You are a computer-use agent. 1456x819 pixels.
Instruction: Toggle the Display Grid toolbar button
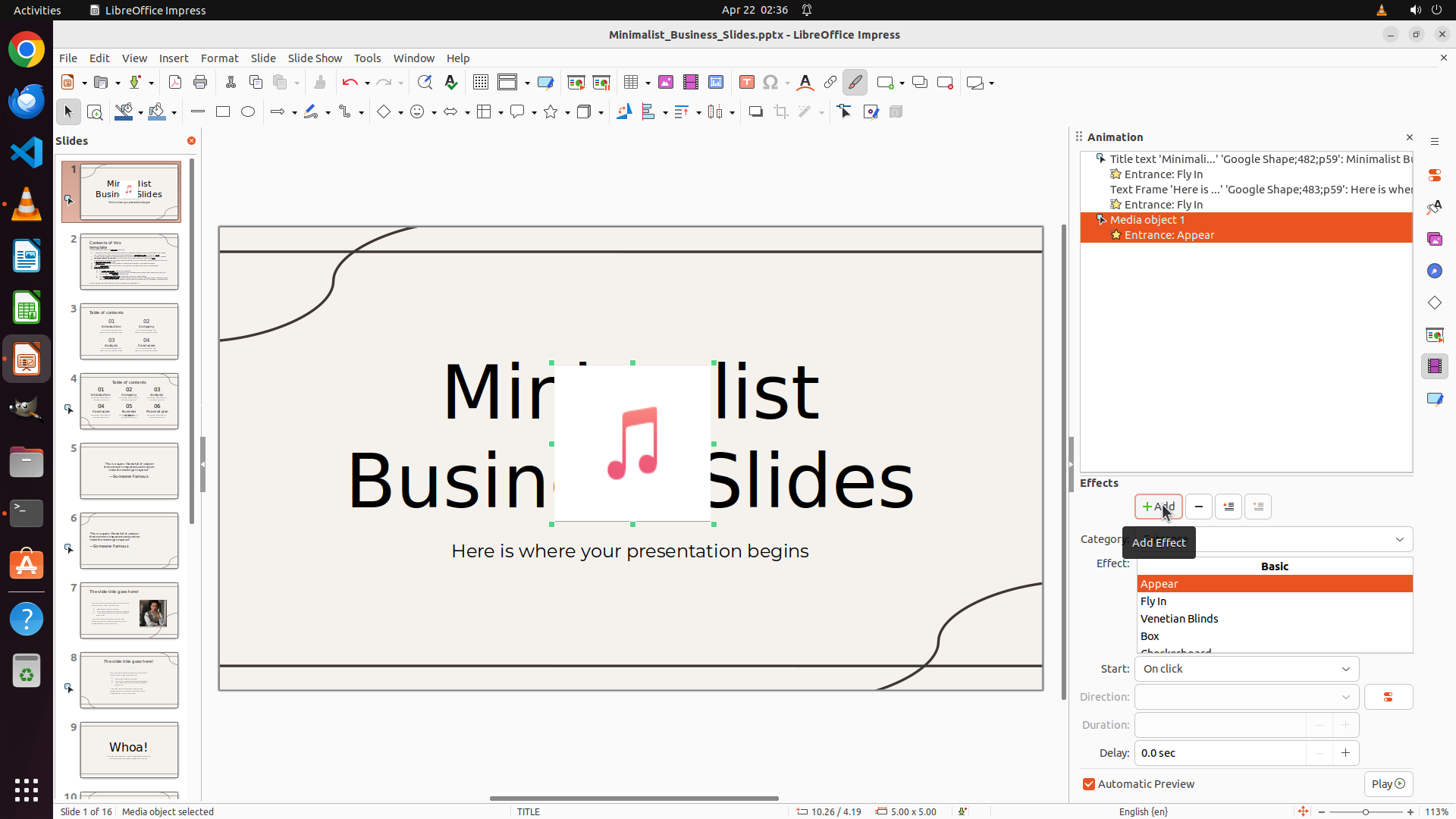coord(480,83)
